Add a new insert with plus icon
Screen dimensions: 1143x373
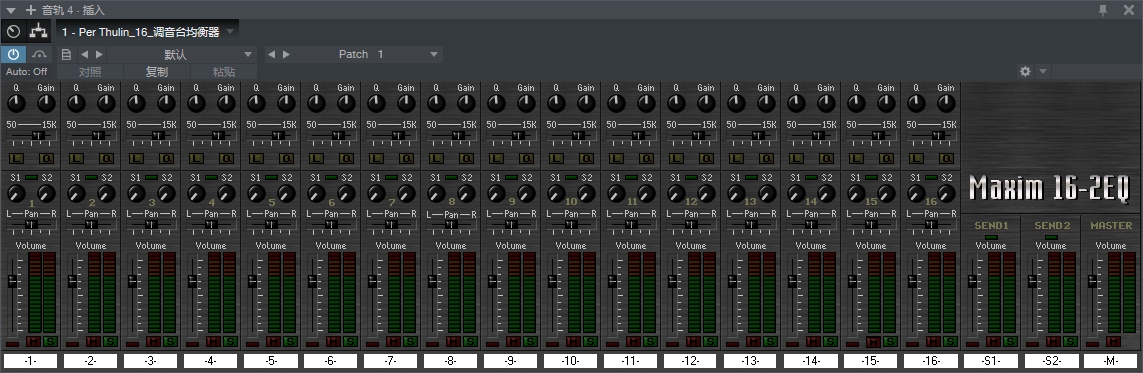pos(31,10)
